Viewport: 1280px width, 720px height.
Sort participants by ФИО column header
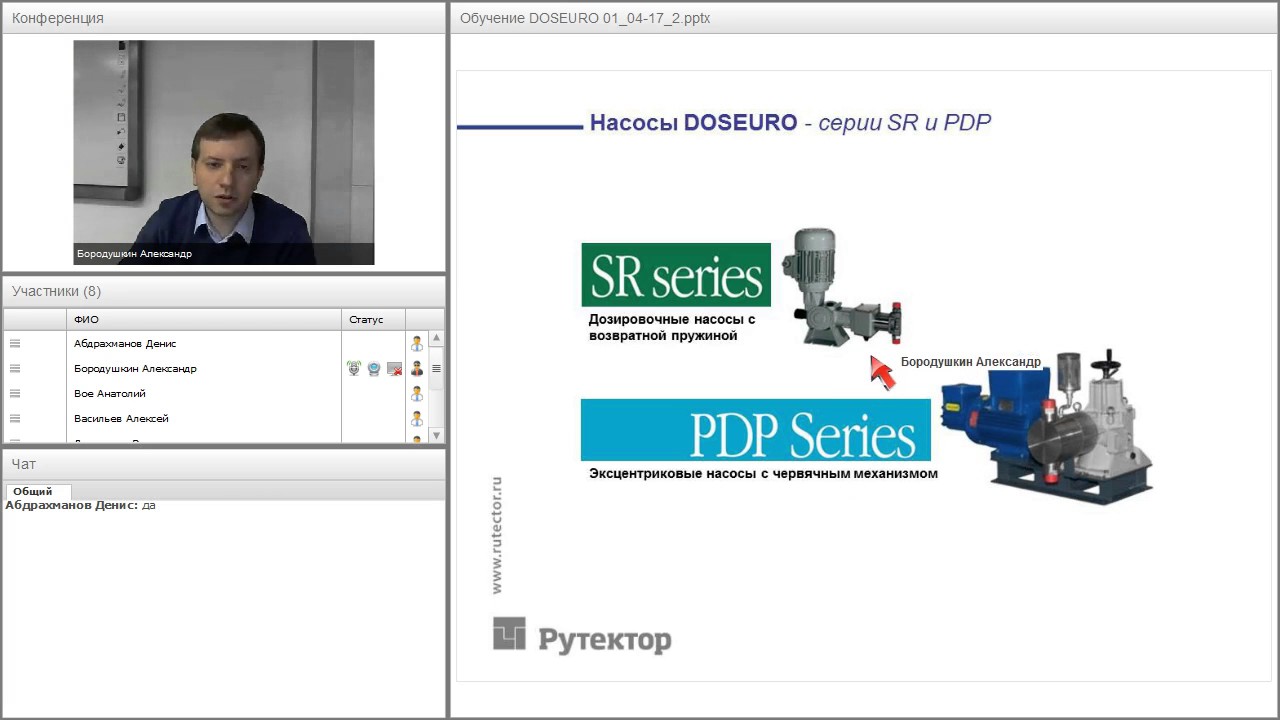click(x=204, y=319)
